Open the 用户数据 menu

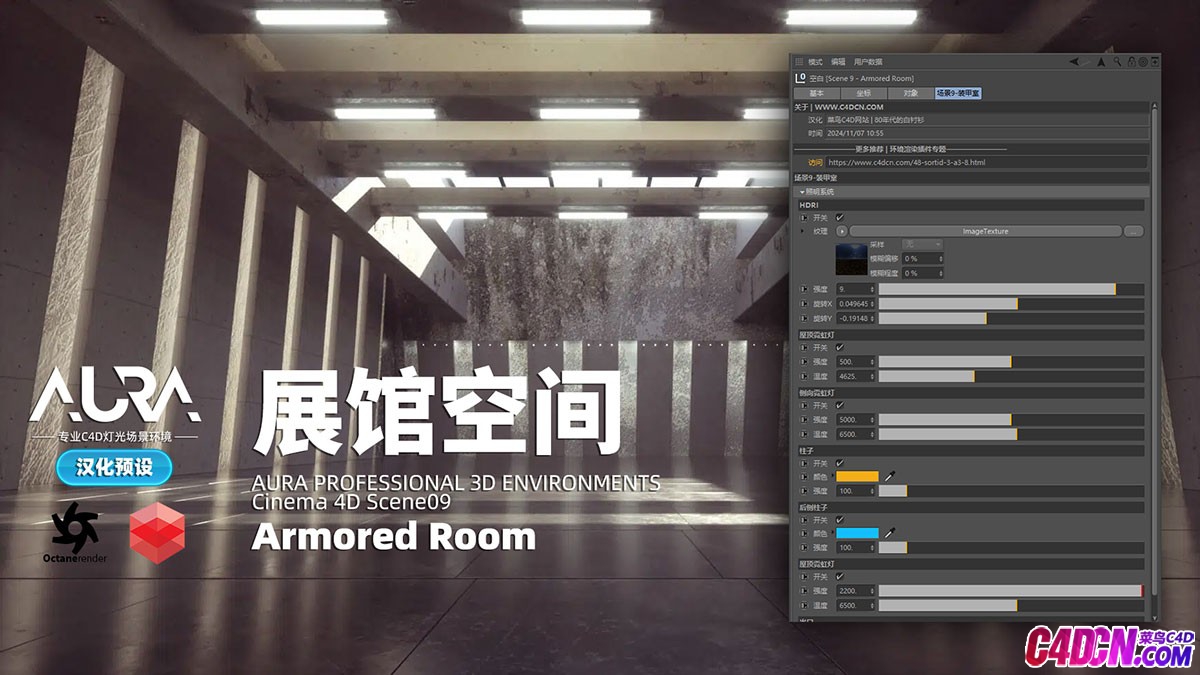click(x=868, y=62)
